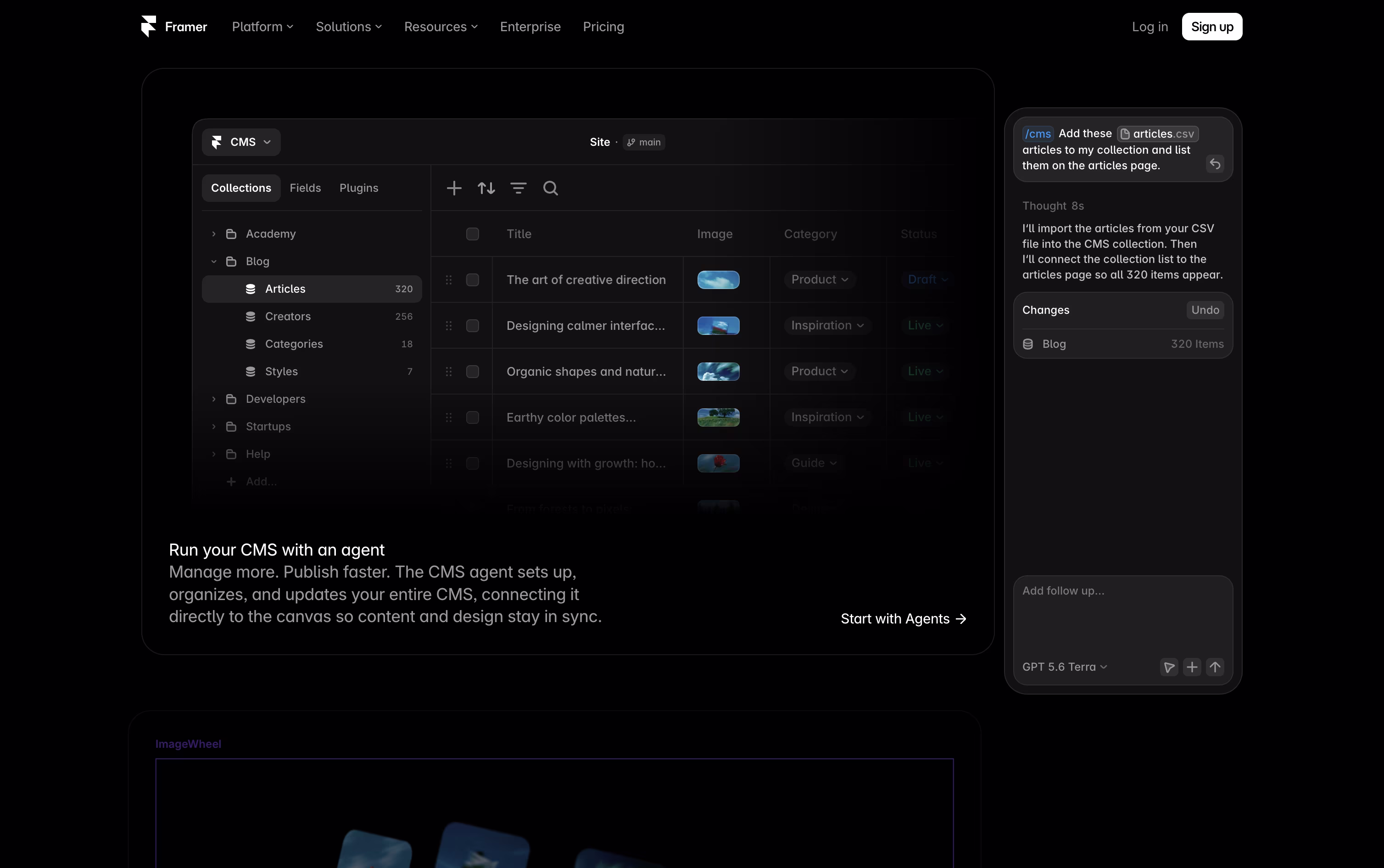
Task: Expand the Platform menu in the navbar
Action: pos(262,27)
